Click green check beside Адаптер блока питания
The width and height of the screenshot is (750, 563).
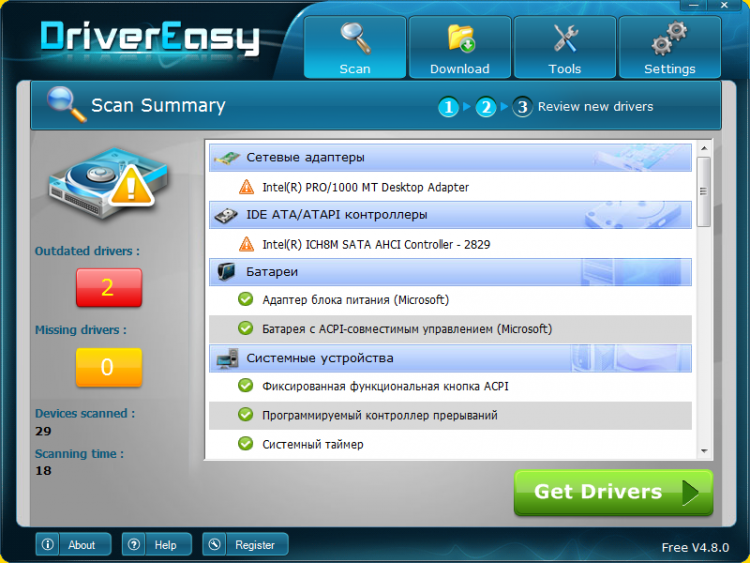point(246,299)
